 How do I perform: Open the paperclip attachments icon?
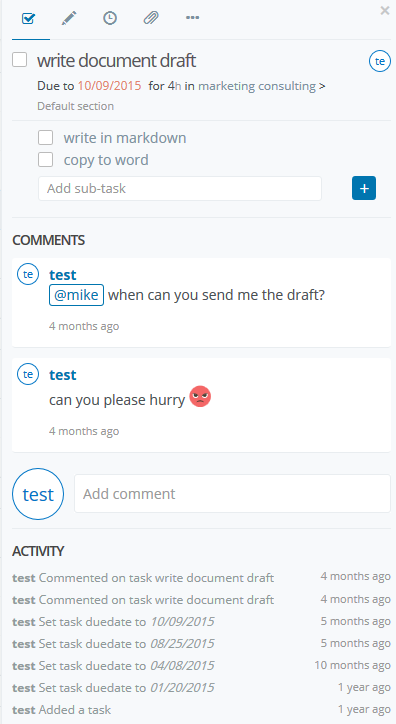tap(151, 18)
